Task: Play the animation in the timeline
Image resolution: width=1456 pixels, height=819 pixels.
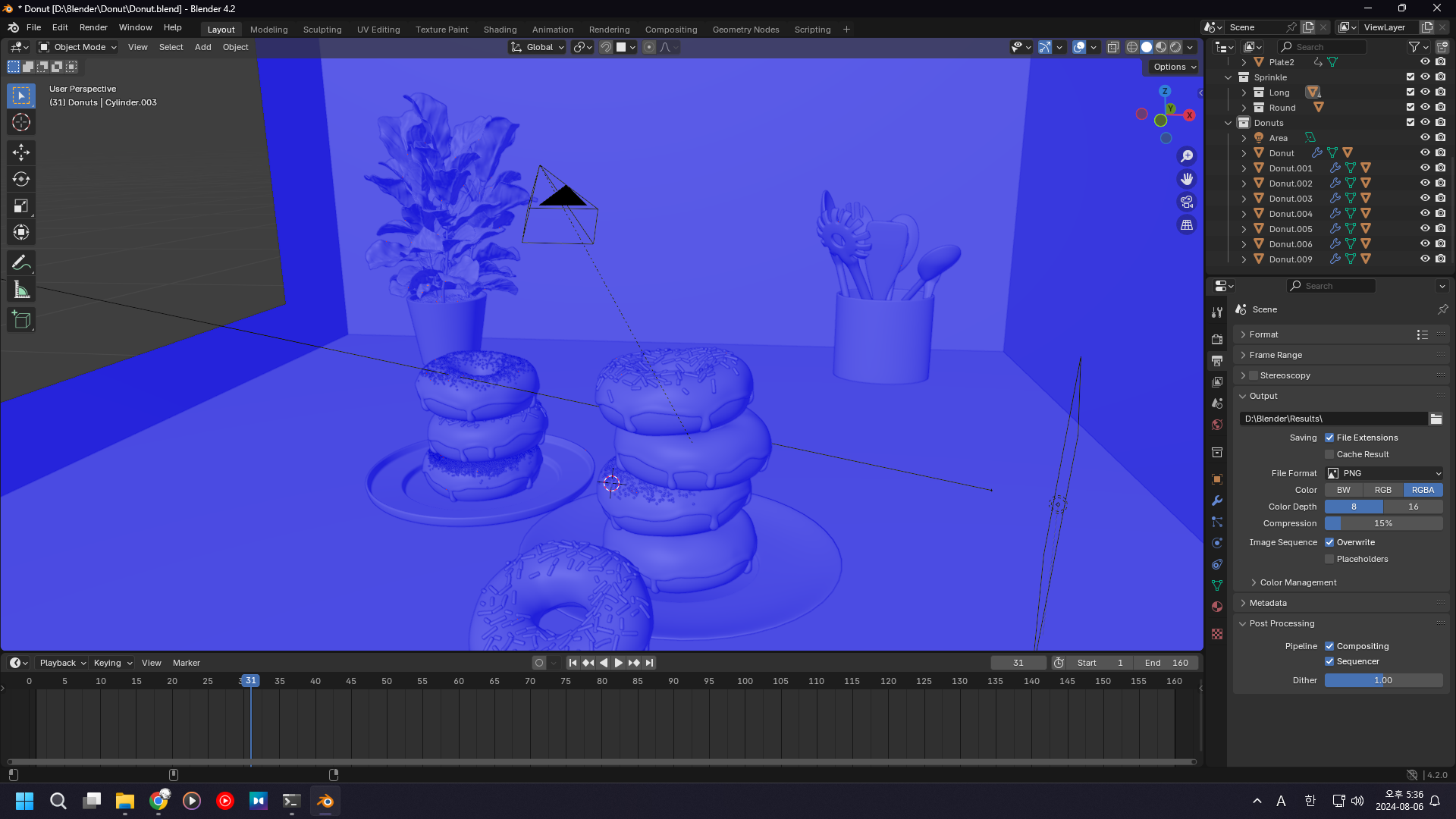Action: click(x=619, y=663)
